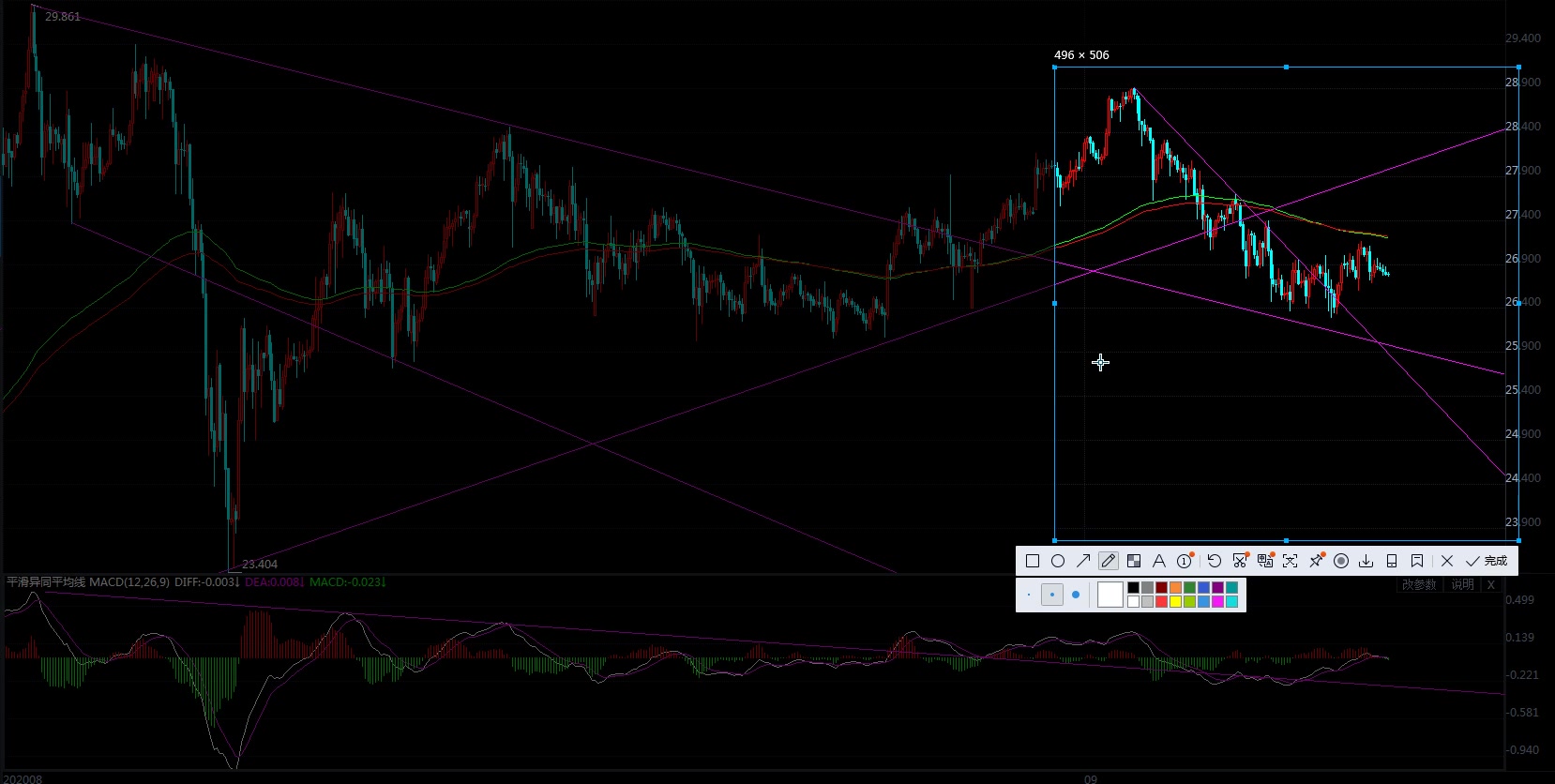Click the 0.499 MACD axis label
The image size is (1555, 784).
click(x=1520, y=600)
